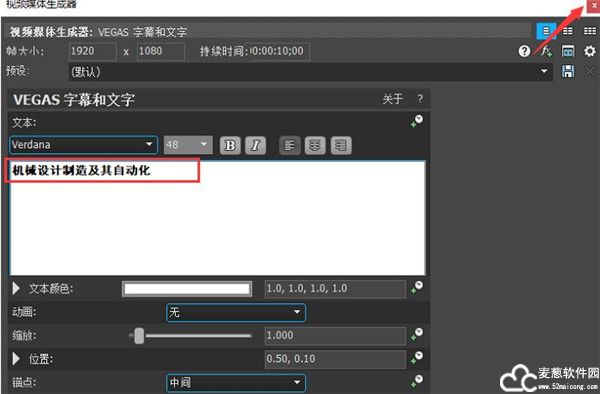Open the preset (默认) dropdown

(310, 72)
